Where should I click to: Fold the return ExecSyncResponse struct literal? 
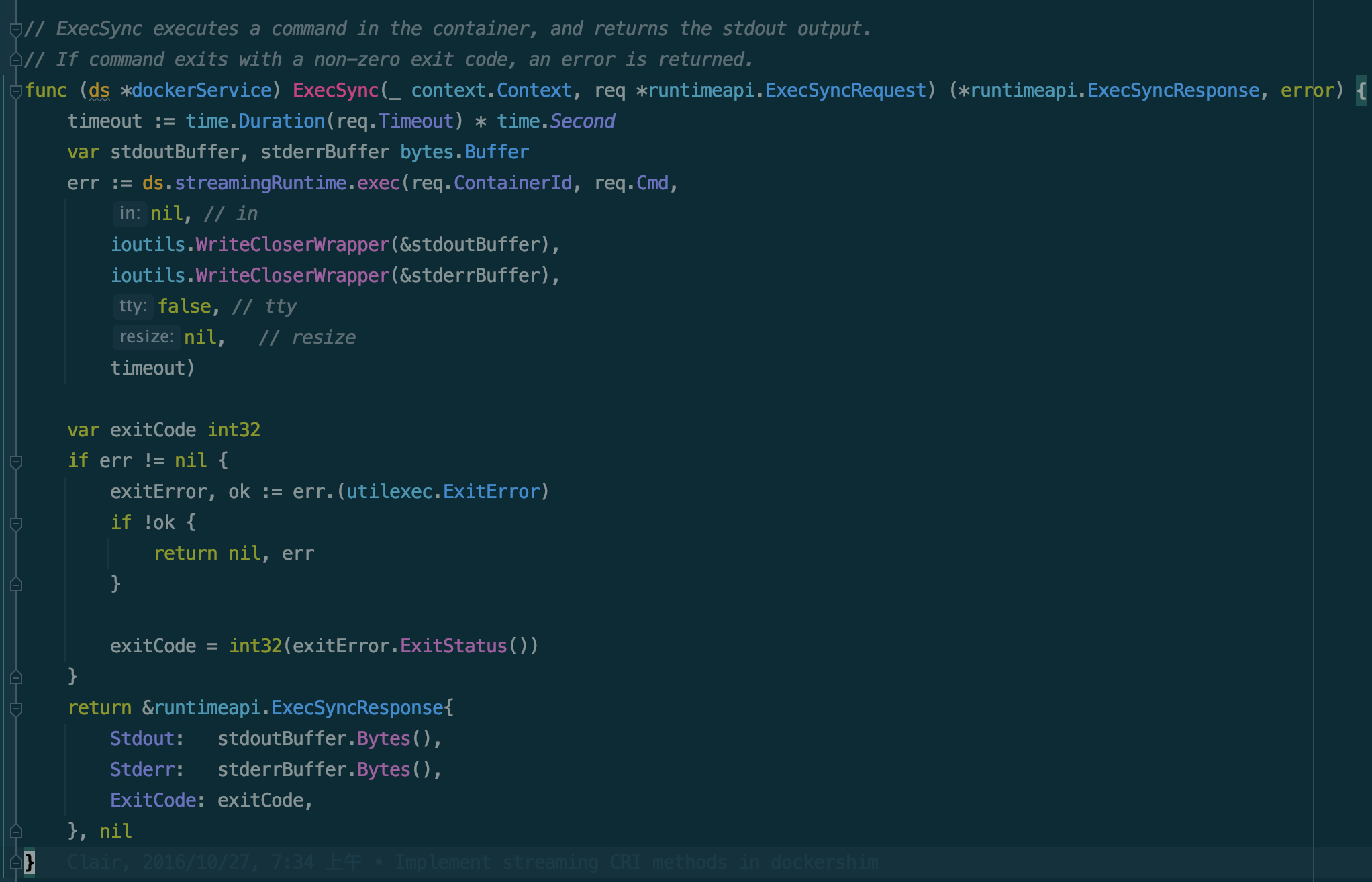tap(16, 708)
